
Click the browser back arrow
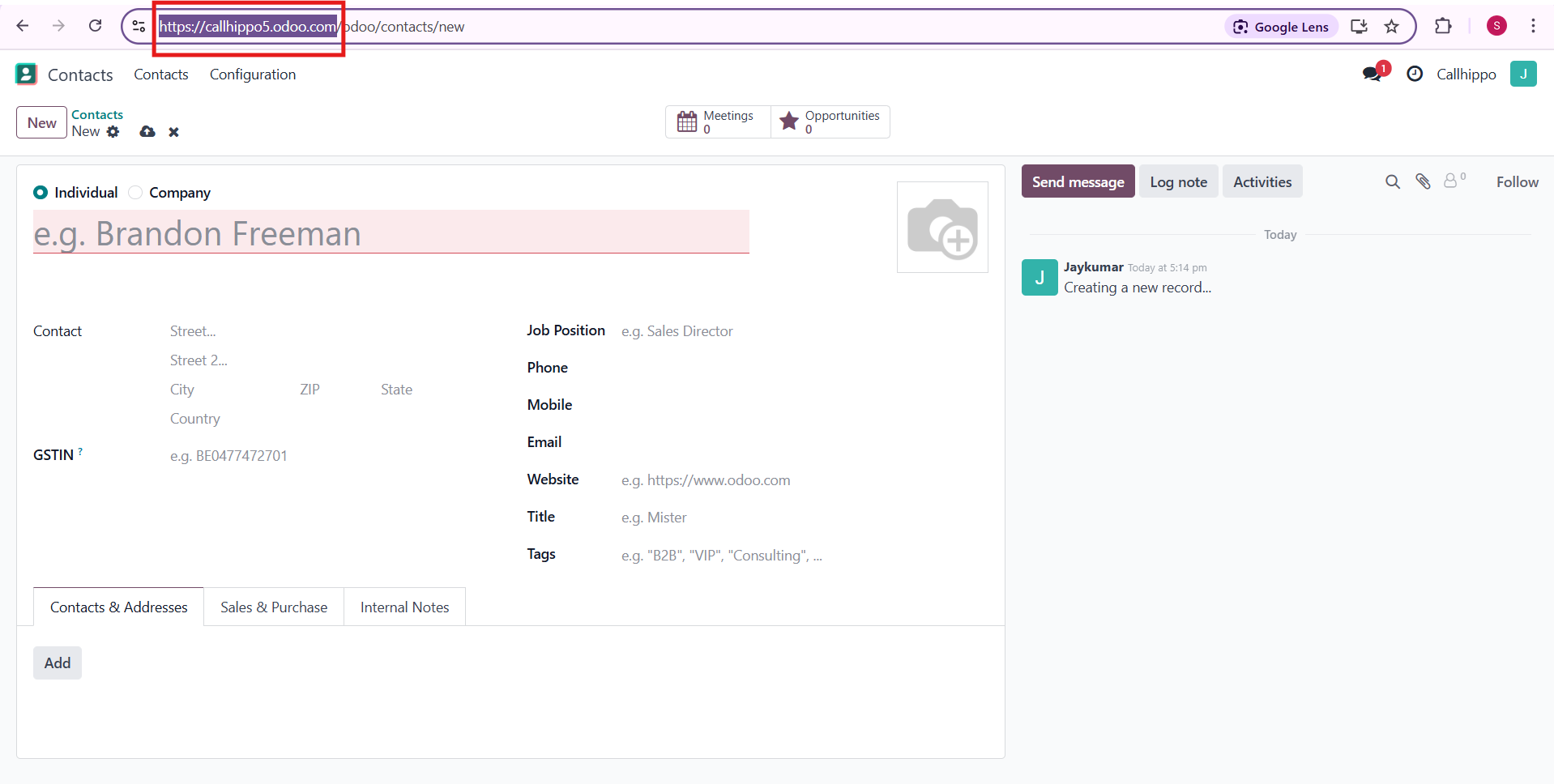(23, 26)
